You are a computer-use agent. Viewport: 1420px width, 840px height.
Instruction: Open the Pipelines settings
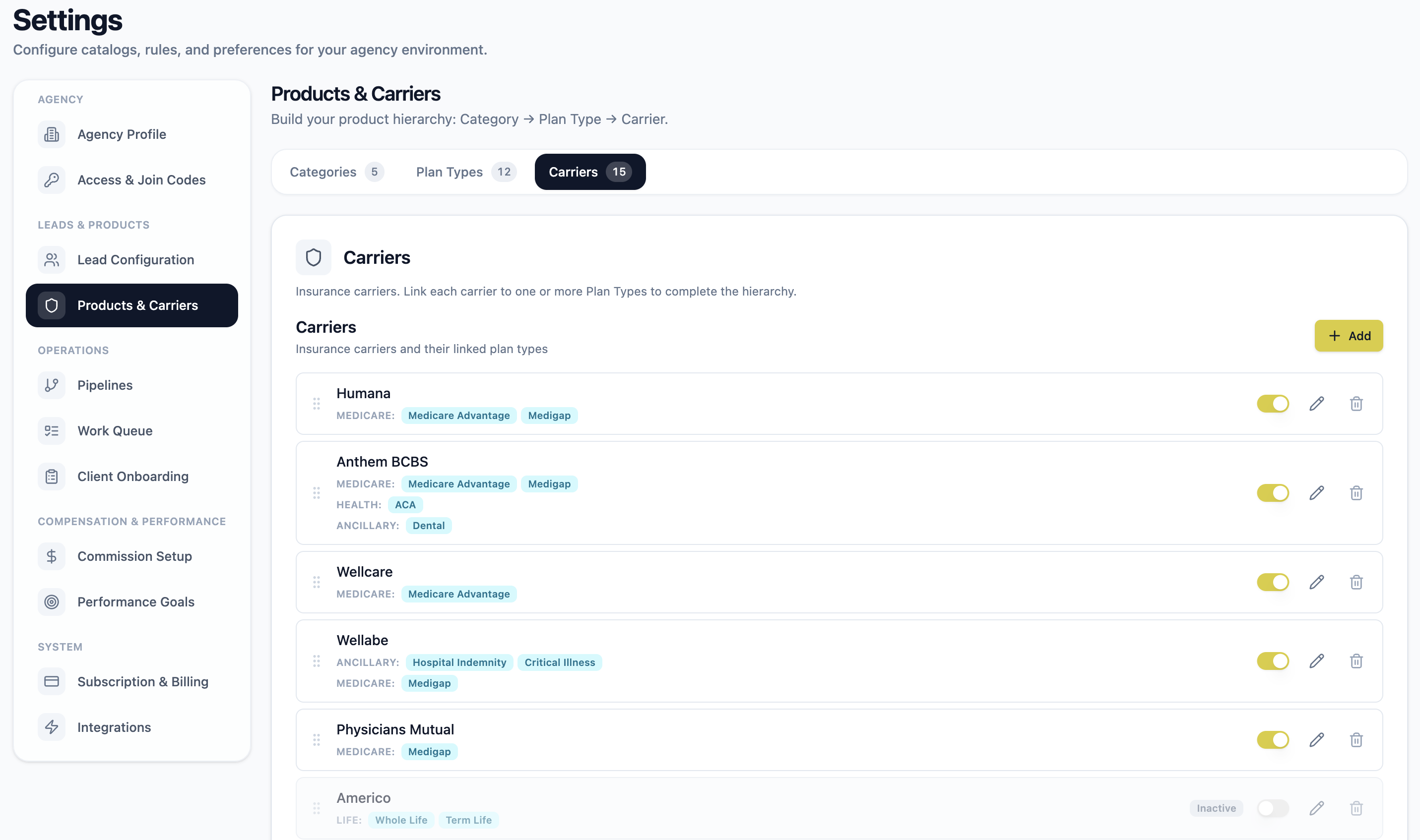pos(132,385)
